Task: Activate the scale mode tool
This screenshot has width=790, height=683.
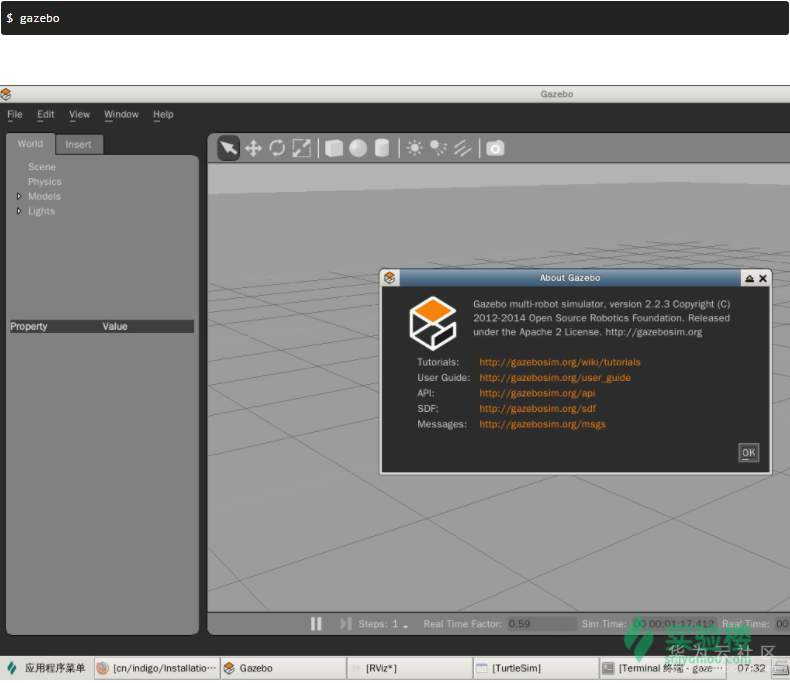Action: pos(301,149)
